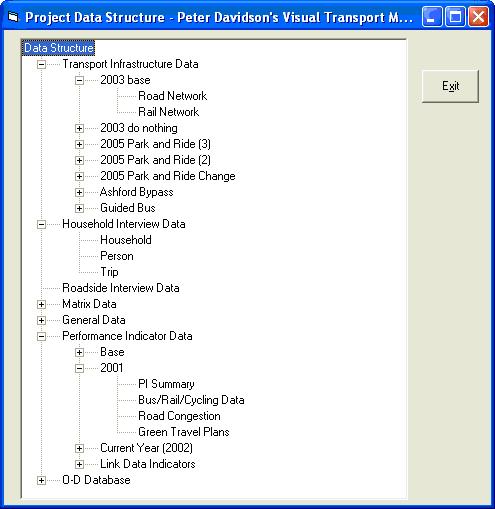Click the application icon in title bar
The width and height of the screenshot is (495, 509).
click(x=13, y=17)
